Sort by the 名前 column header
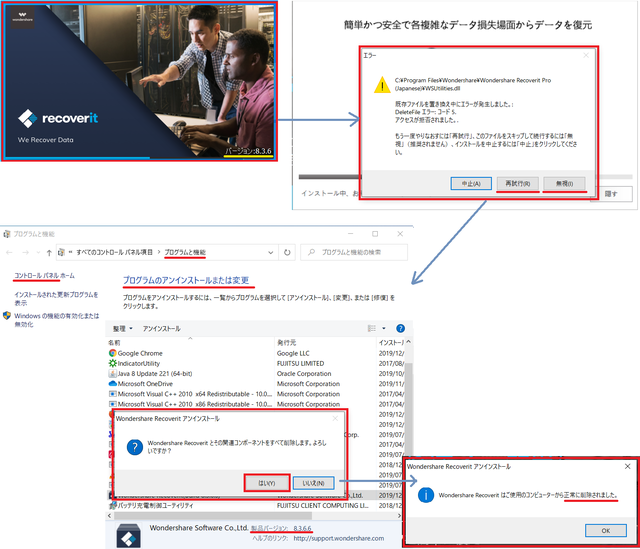This screenshot has width=640, height=549. tap(114, 343)
